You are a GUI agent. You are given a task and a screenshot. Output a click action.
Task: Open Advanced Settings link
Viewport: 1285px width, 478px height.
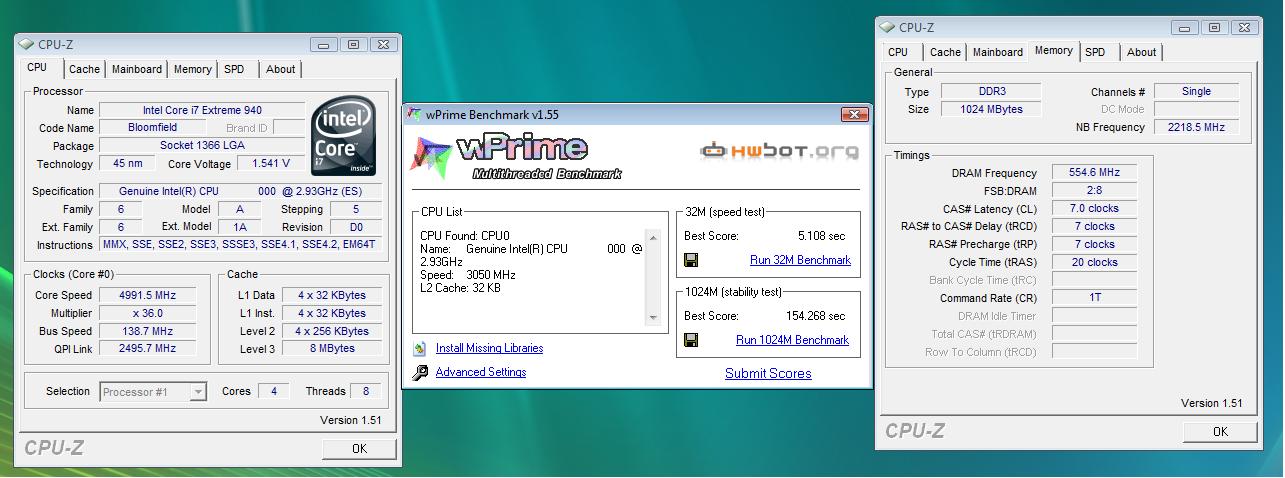481,372
